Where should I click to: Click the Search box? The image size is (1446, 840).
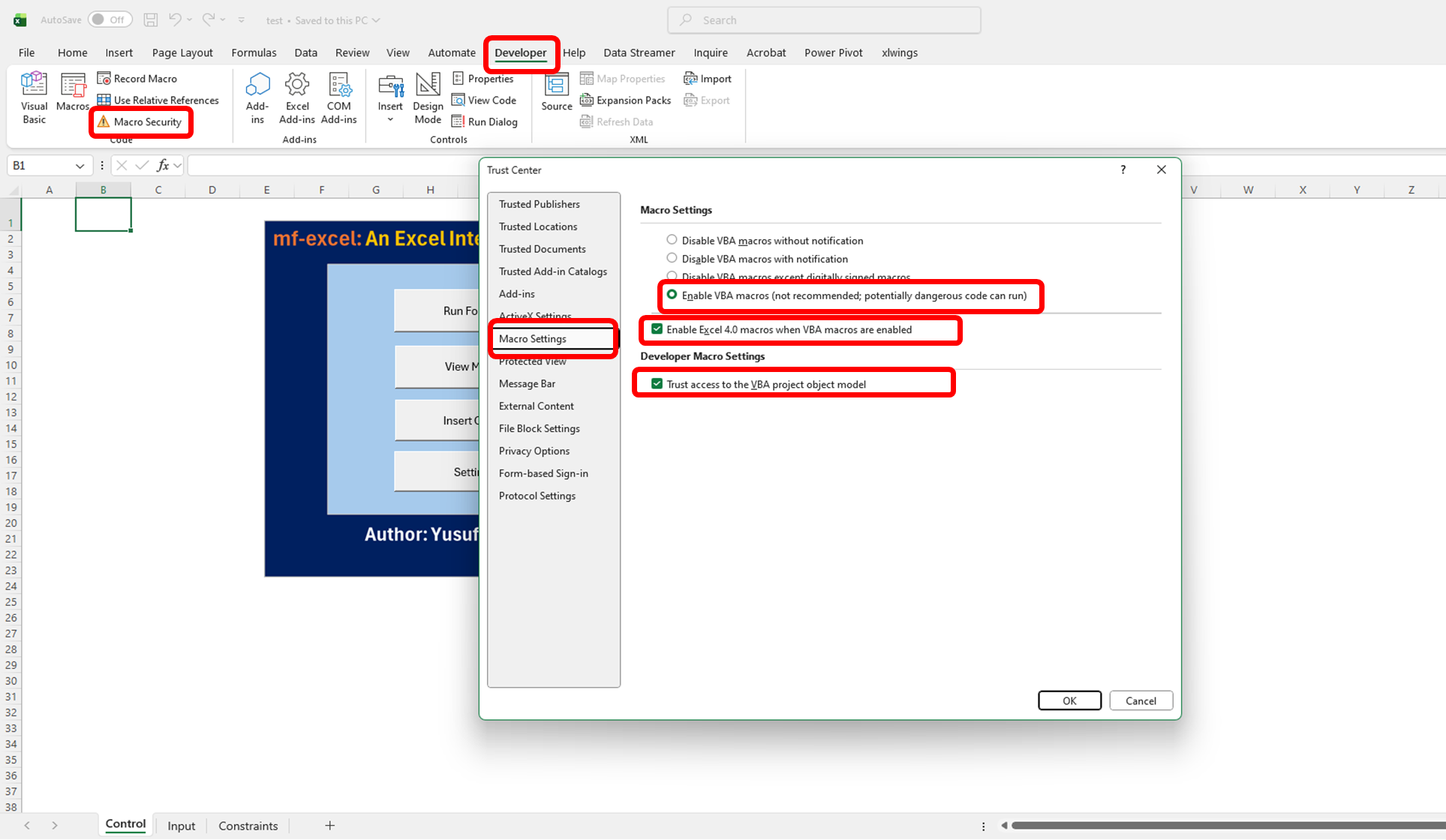click(x=824, y=20)
